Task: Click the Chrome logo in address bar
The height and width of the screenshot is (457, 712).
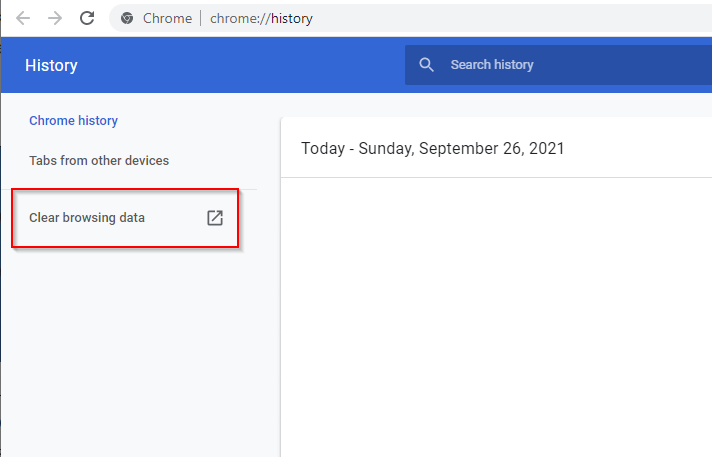Action: [x=127, y=18]
